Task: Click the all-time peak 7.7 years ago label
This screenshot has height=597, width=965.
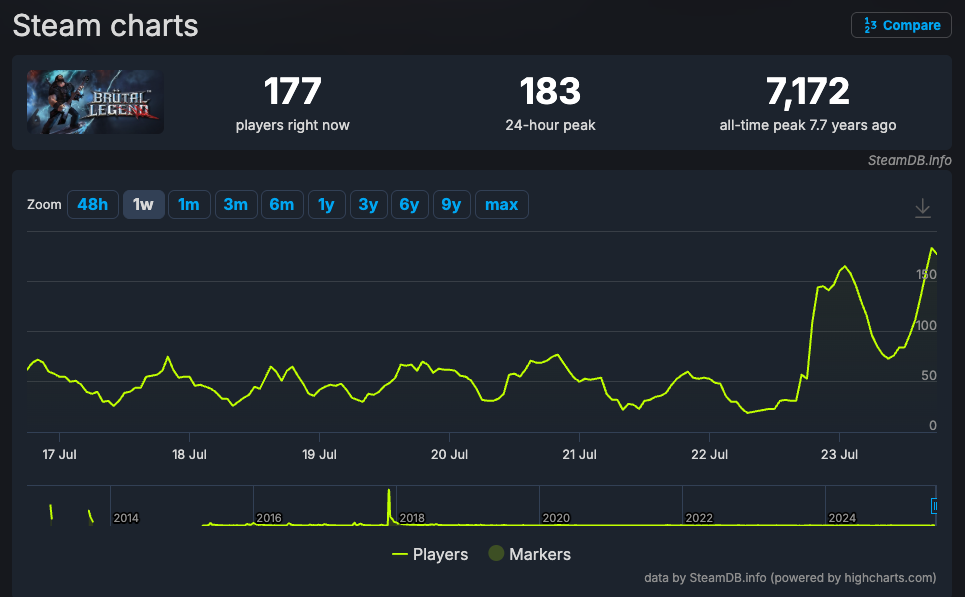Action: pyautogui.click(x=807, y=126)
